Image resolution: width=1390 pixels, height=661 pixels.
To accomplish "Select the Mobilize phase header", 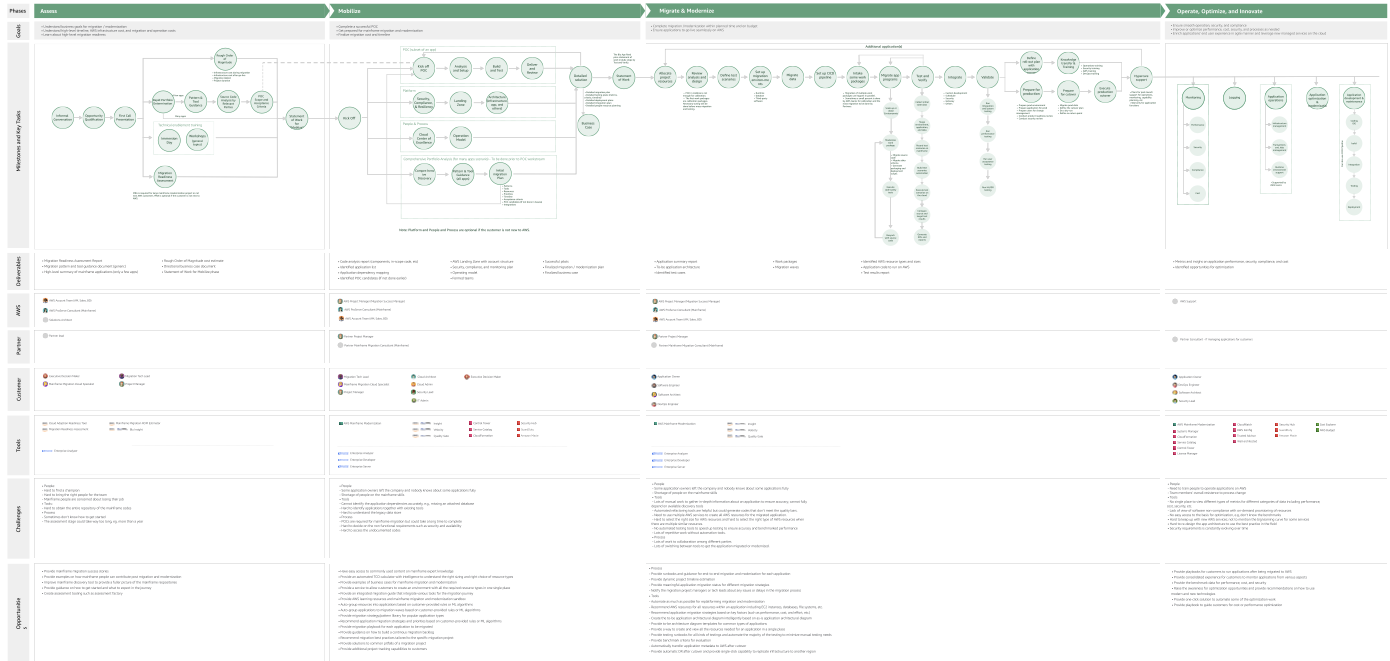I will pos(490,9).
